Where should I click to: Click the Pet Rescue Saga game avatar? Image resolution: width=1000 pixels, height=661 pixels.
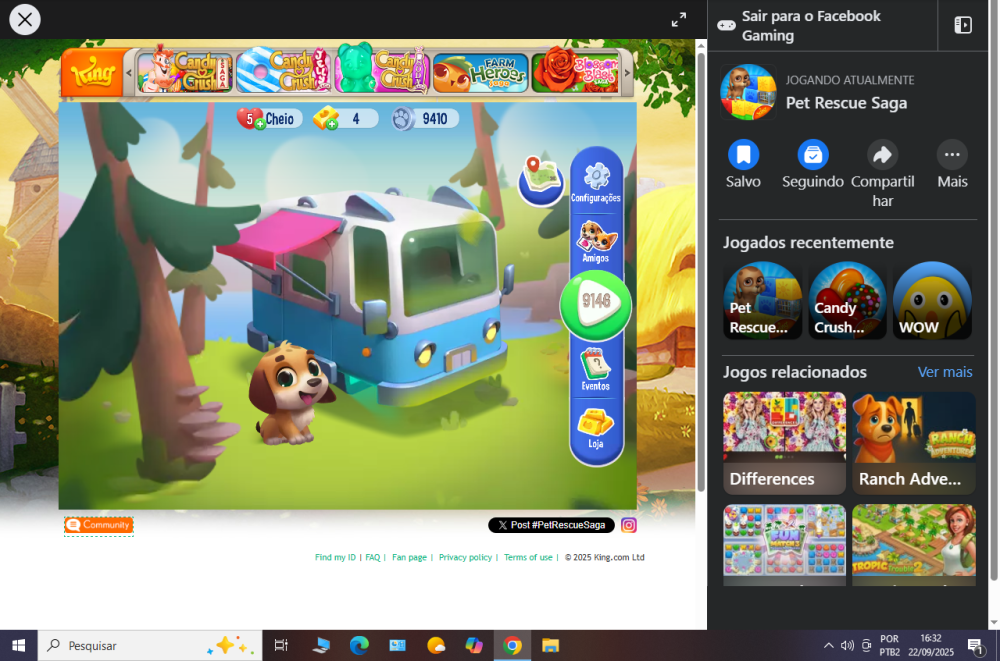(748, 92)
